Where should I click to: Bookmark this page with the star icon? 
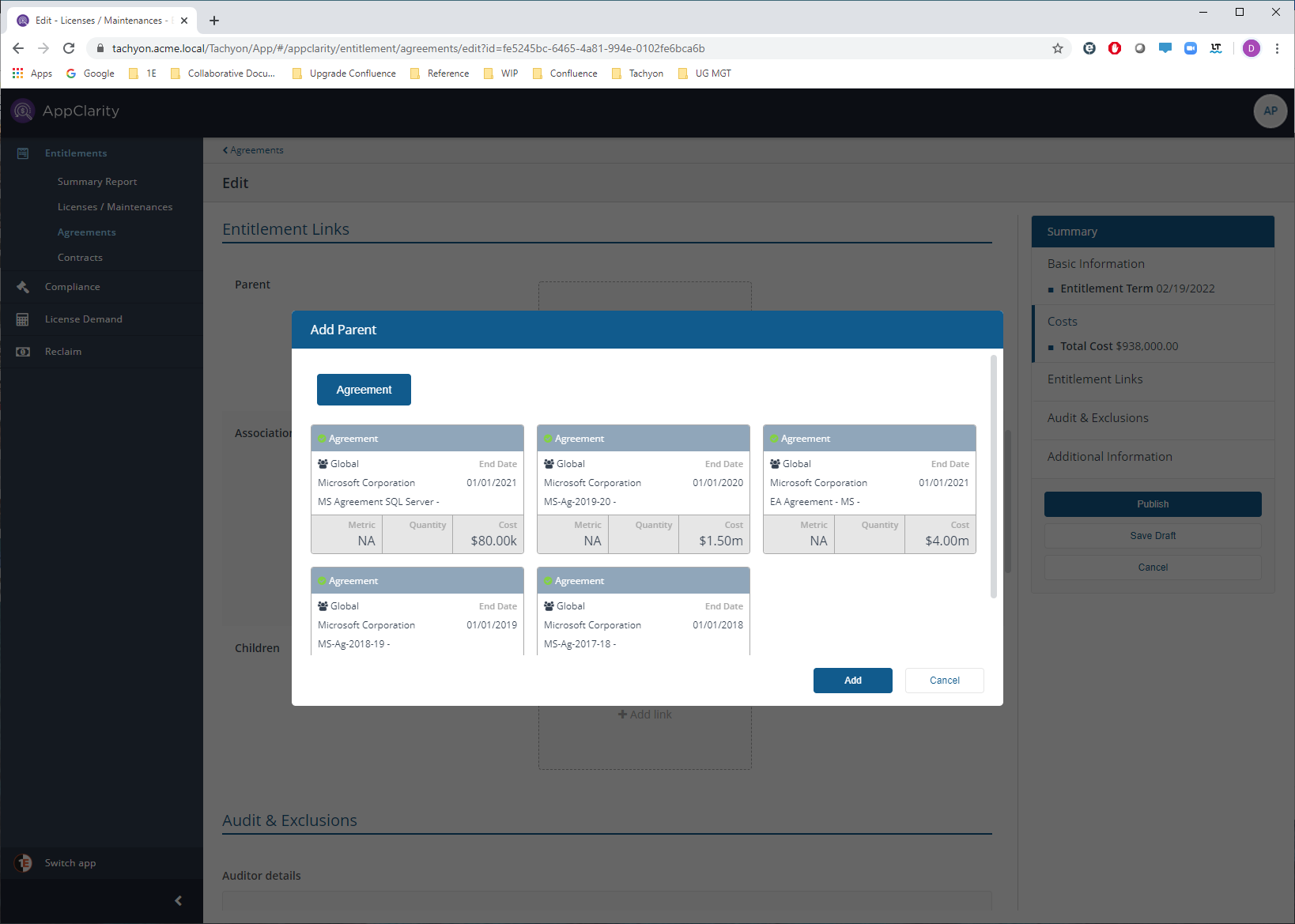coord(1058,48)
